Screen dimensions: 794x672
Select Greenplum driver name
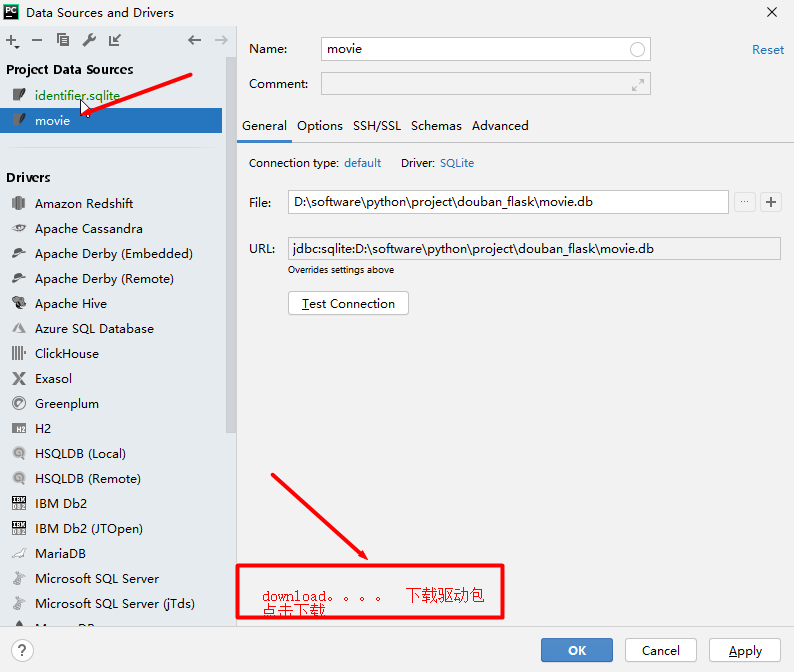click(67, 404)
